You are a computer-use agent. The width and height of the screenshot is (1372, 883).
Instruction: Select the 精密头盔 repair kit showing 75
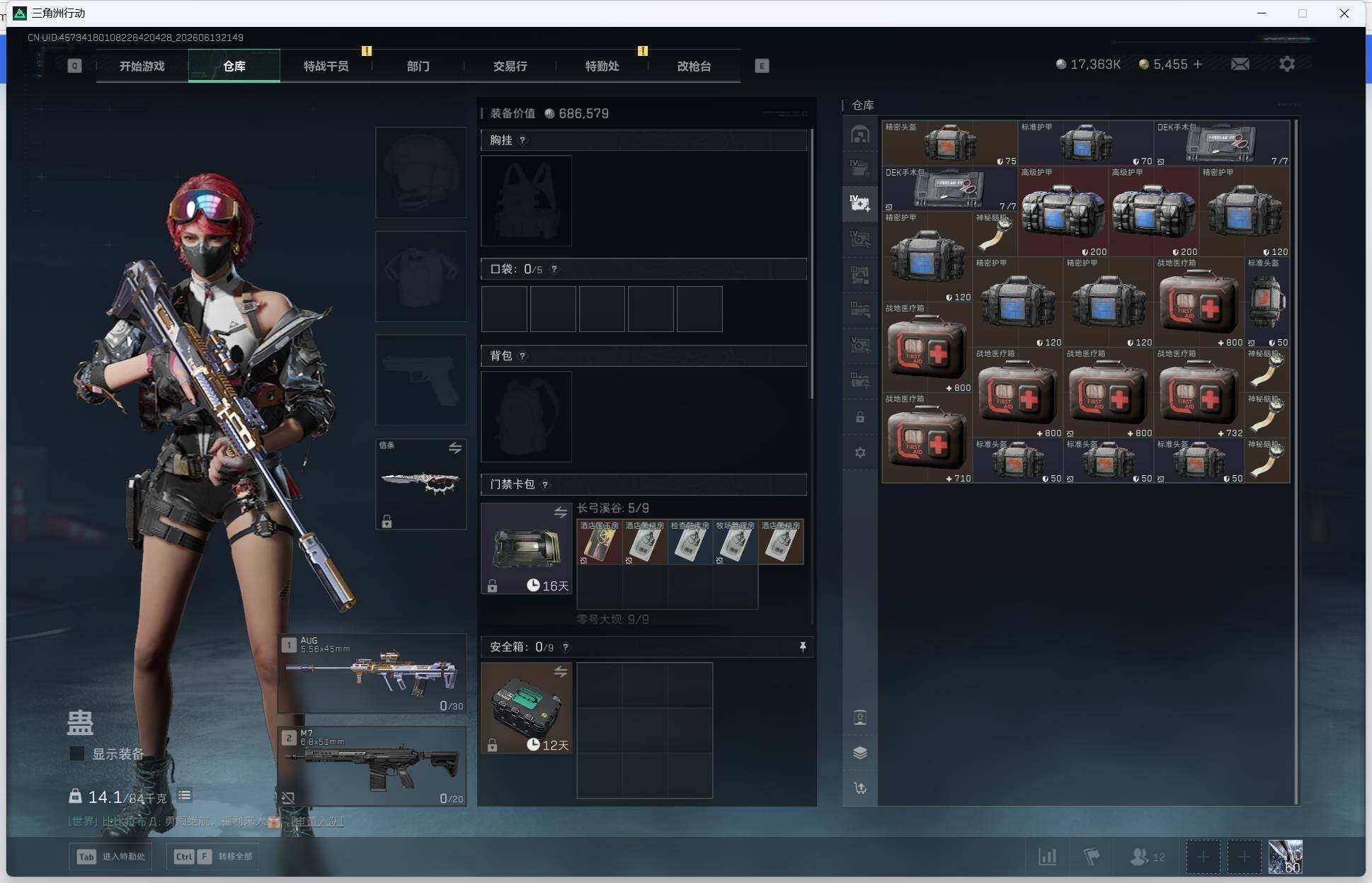950,143
